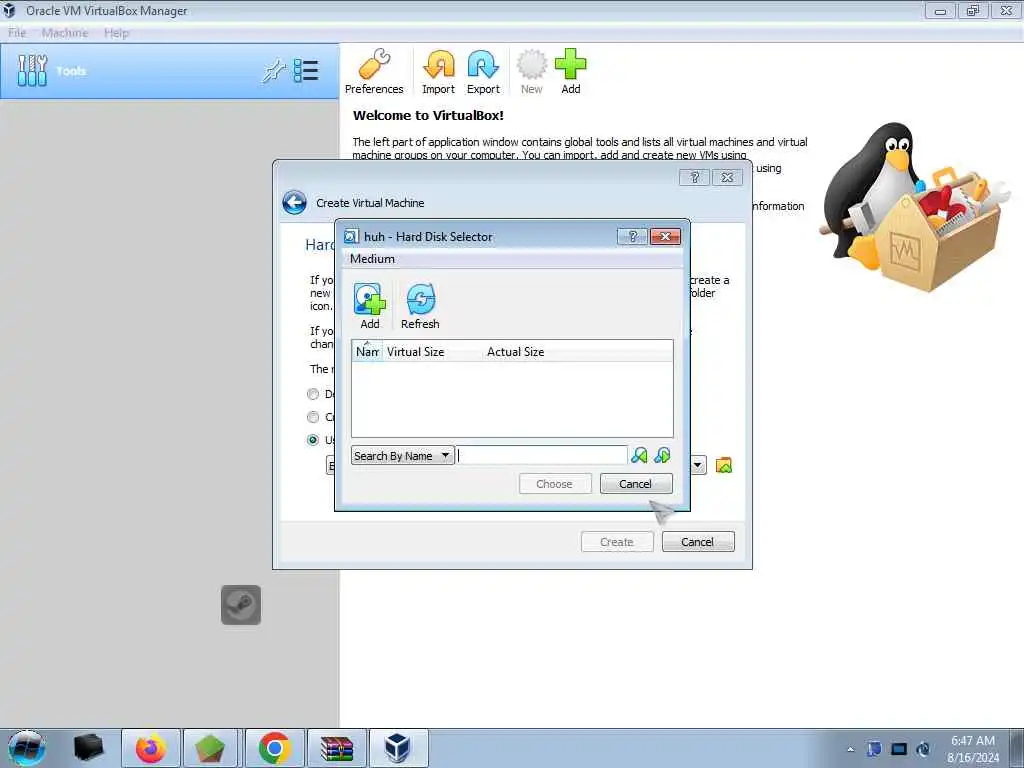Open WinRAR from the taskbar
Image resolution: width=1024 pixels, height=768 pixels.
click(x=336, y=748)
